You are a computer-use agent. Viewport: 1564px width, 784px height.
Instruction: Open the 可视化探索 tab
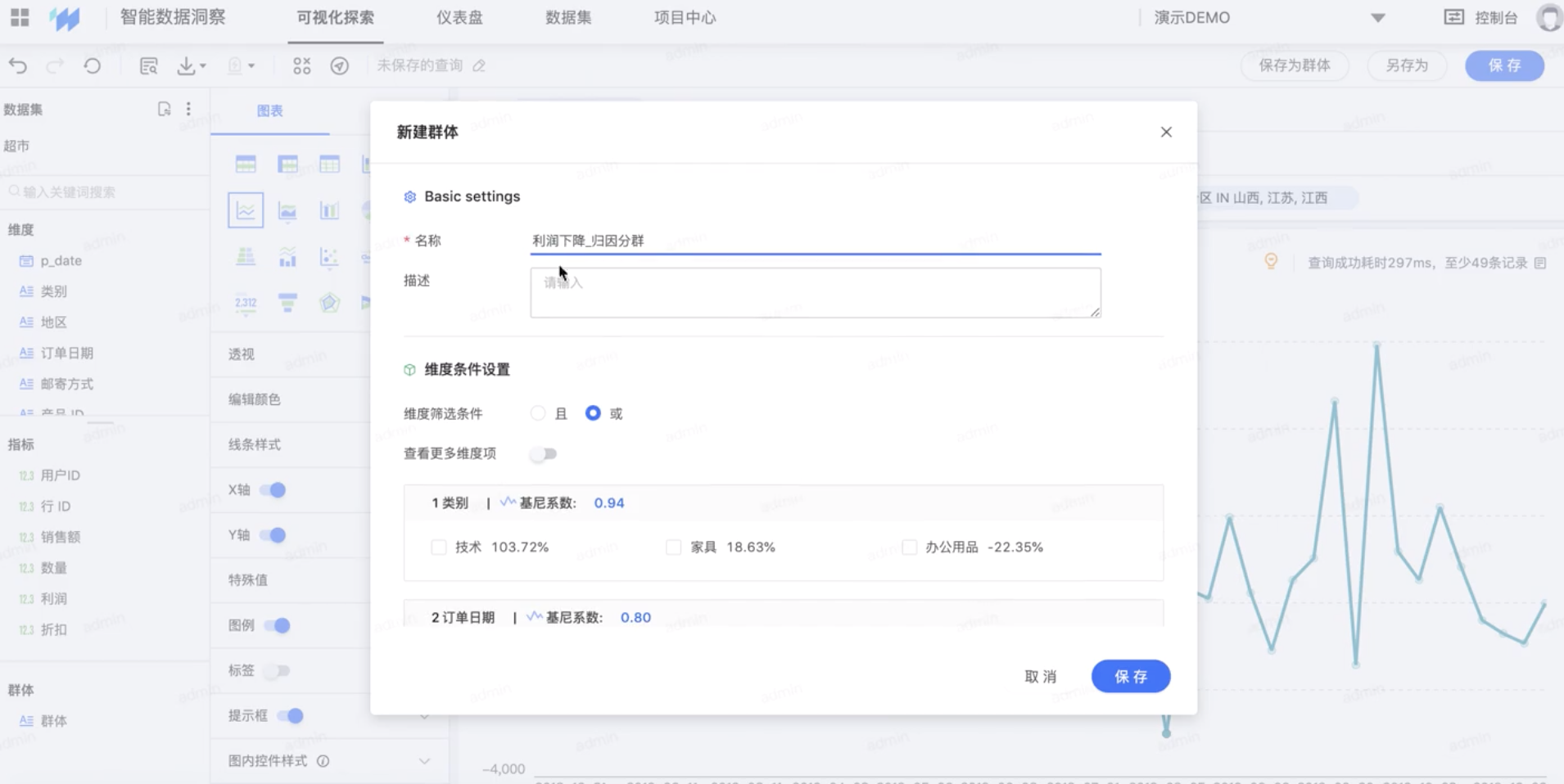pos(336,18)
